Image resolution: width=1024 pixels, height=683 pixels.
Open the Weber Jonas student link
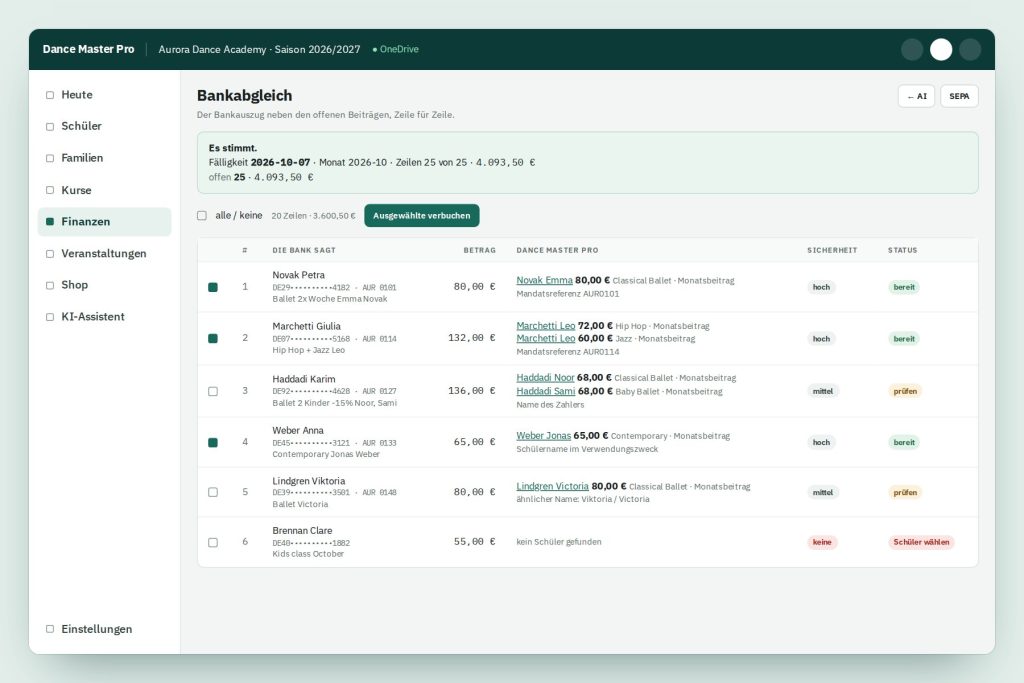543,436
